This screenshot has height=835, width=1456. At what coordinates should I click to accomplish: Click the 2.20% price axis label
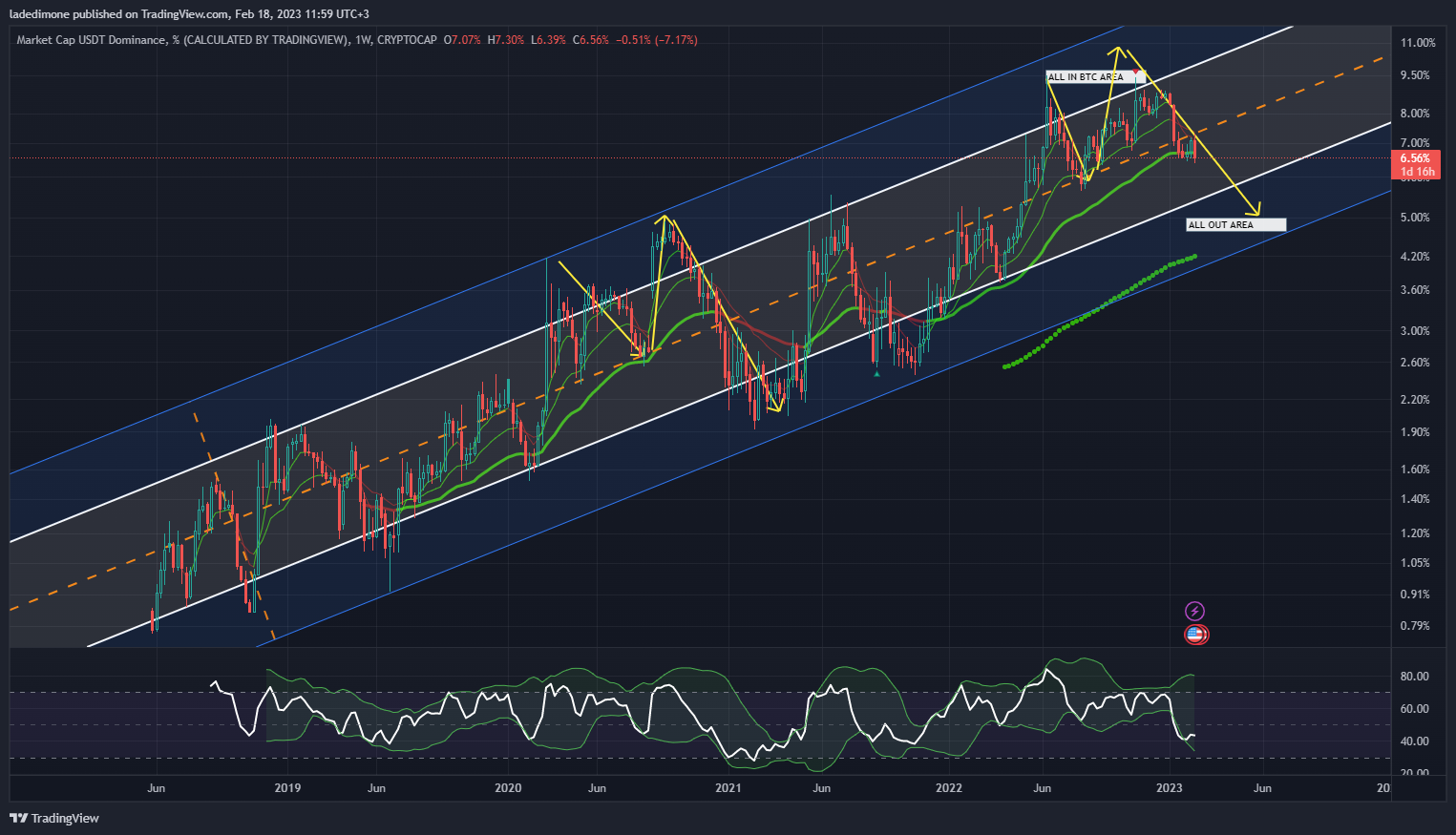1415,400
